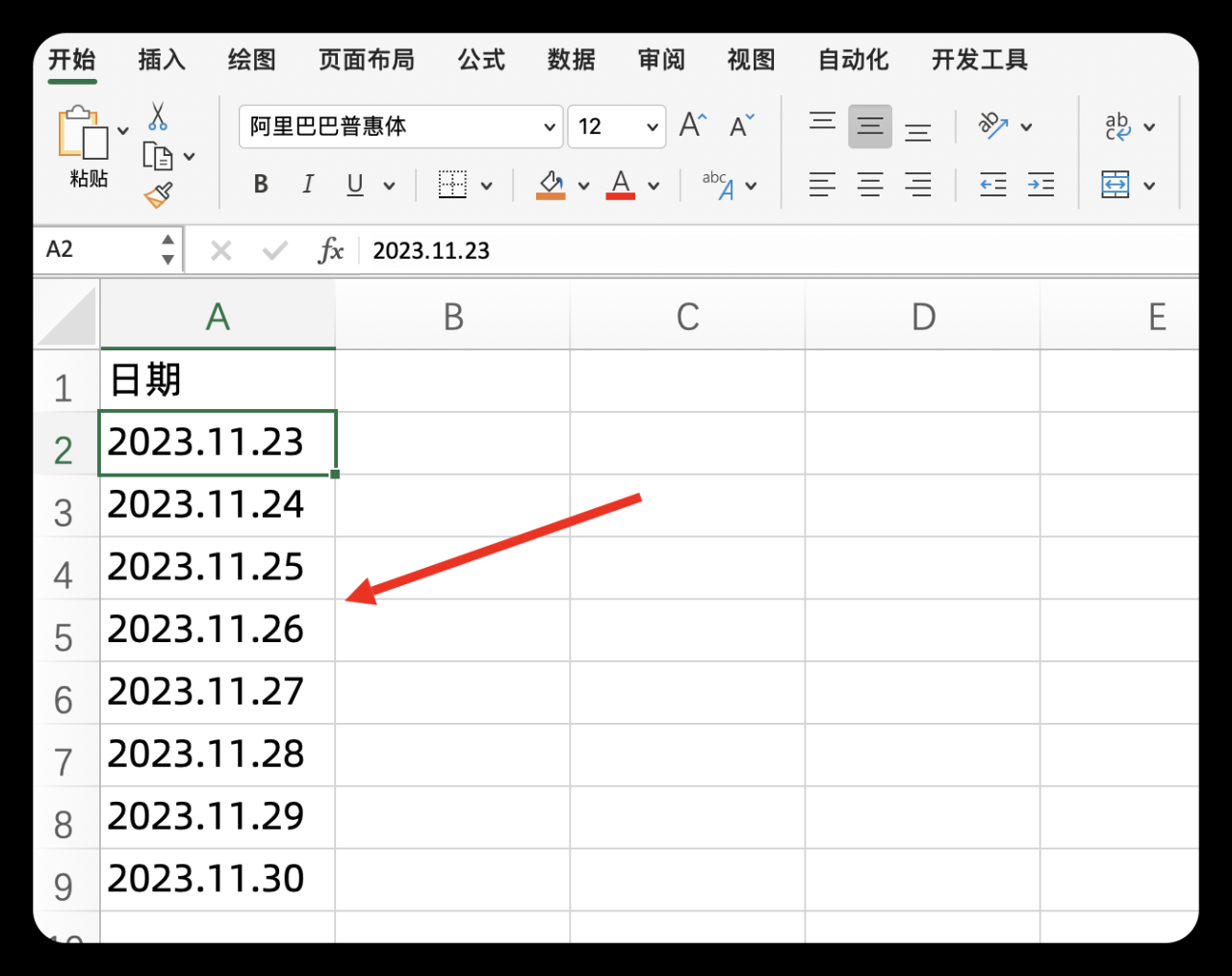Click the merge cells icon
1232x976 pixels.
point(1116,184)
